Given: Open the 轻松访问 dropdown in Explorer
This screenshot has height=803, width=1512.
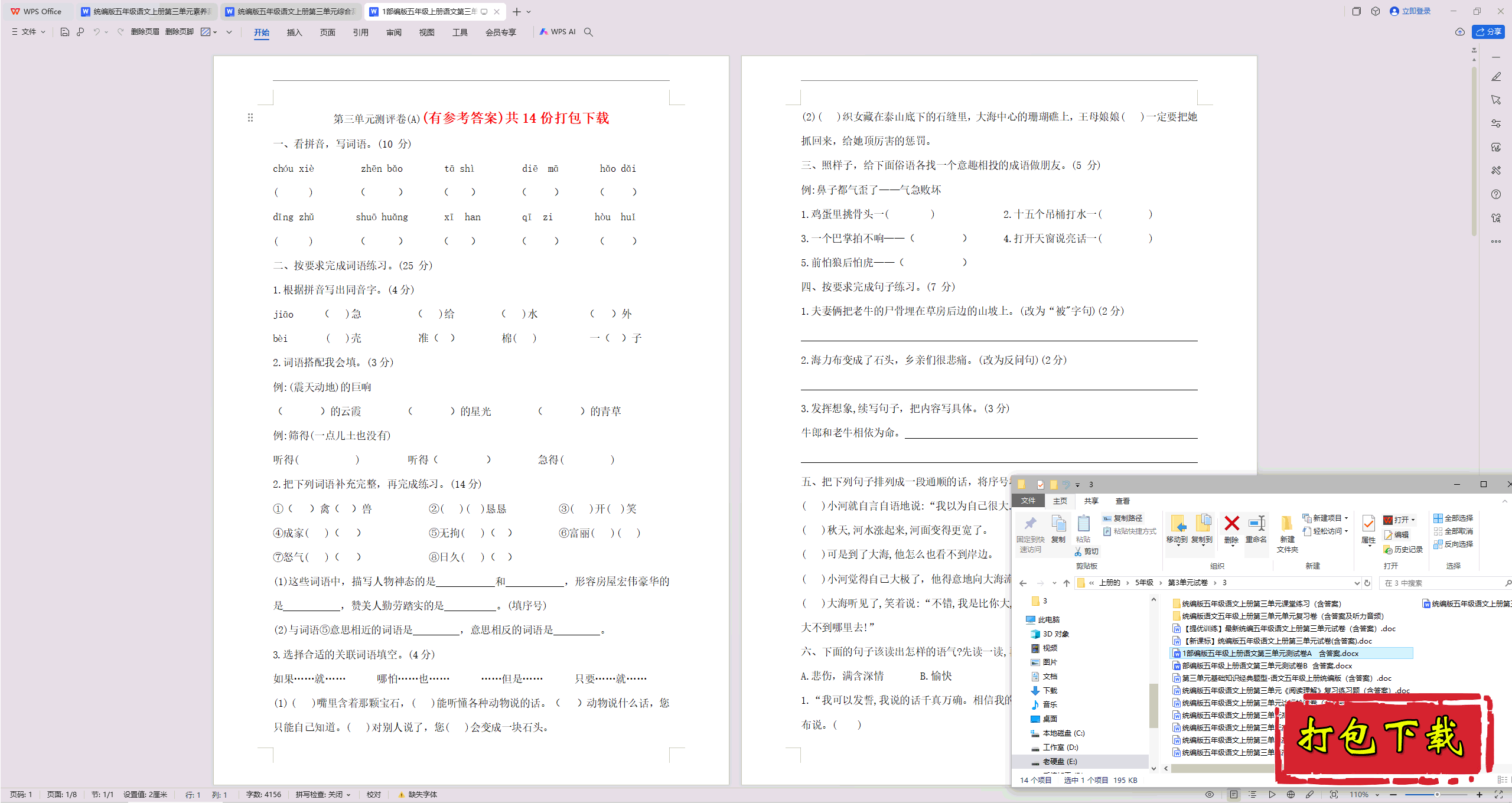Looking at the screenshot, I should (1326, 531).
